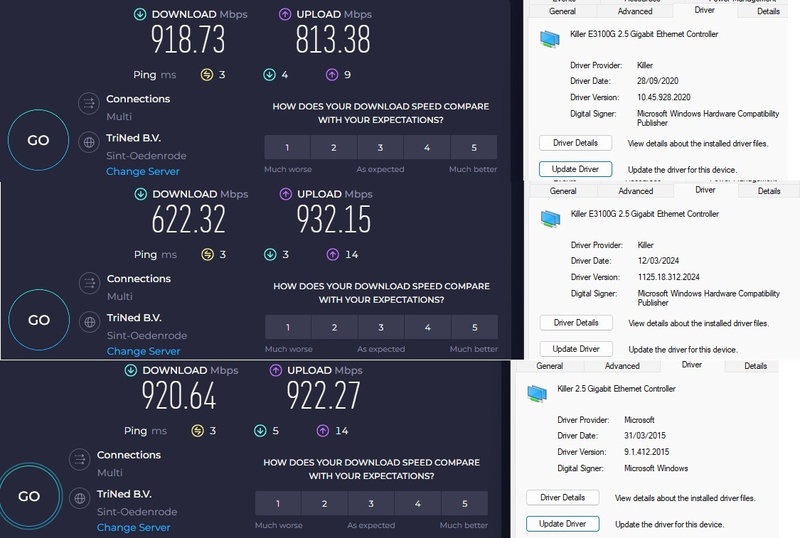Rate speed 3 in the 920.64 test

[371, 503]
